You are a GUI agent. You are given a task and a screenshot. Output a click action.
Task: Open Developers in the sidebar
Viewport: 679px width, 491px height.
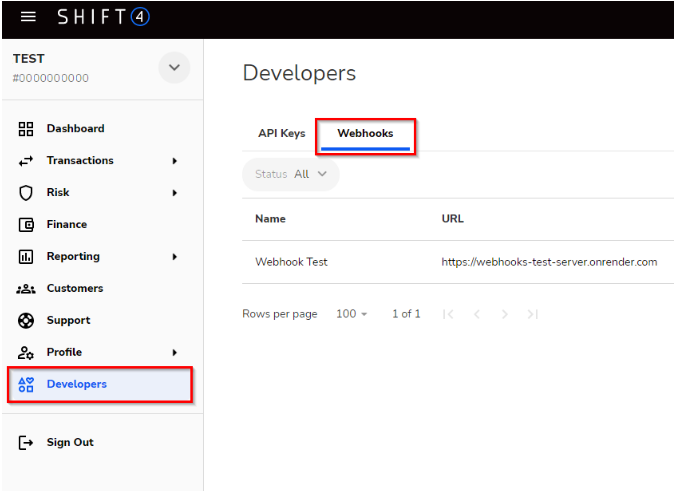[76, 385]
